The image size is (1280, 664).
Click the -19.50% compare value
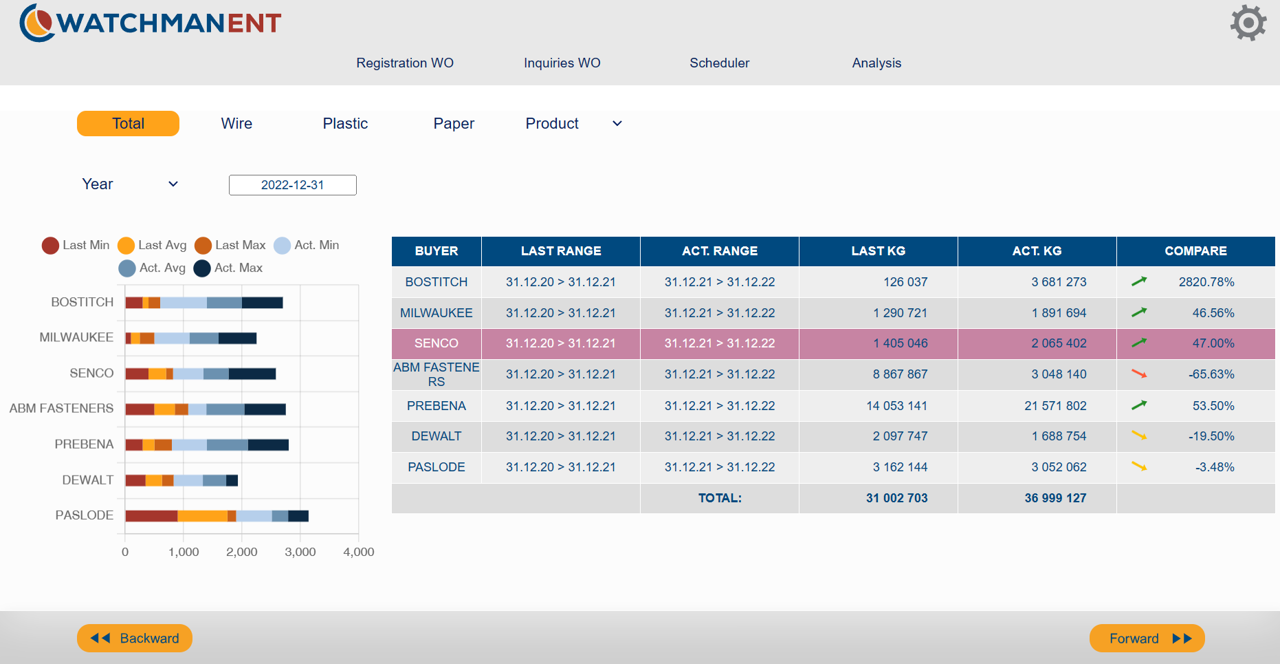(x=1210, y=436)
